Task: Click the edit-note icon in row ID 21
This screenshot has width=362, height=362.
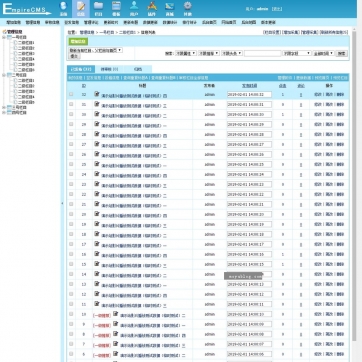Action: (97, 204)
